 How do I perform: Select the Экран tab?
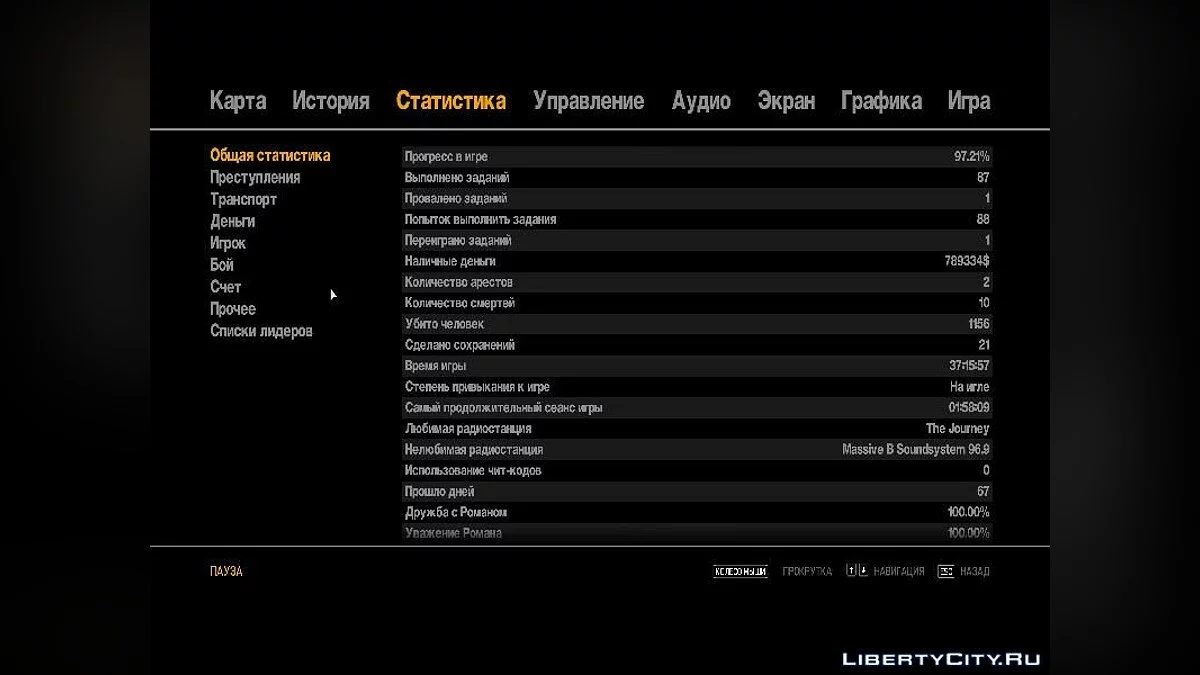tap(786, 101)
